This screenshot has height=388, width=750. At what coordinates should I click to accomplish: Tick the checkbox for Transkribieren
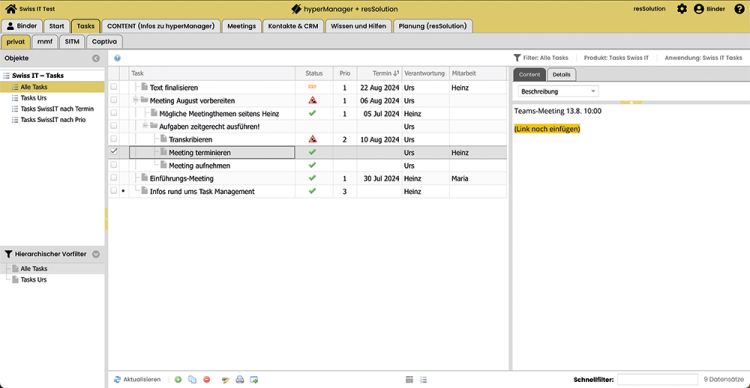pyautogui.click(x=114, y=139)
